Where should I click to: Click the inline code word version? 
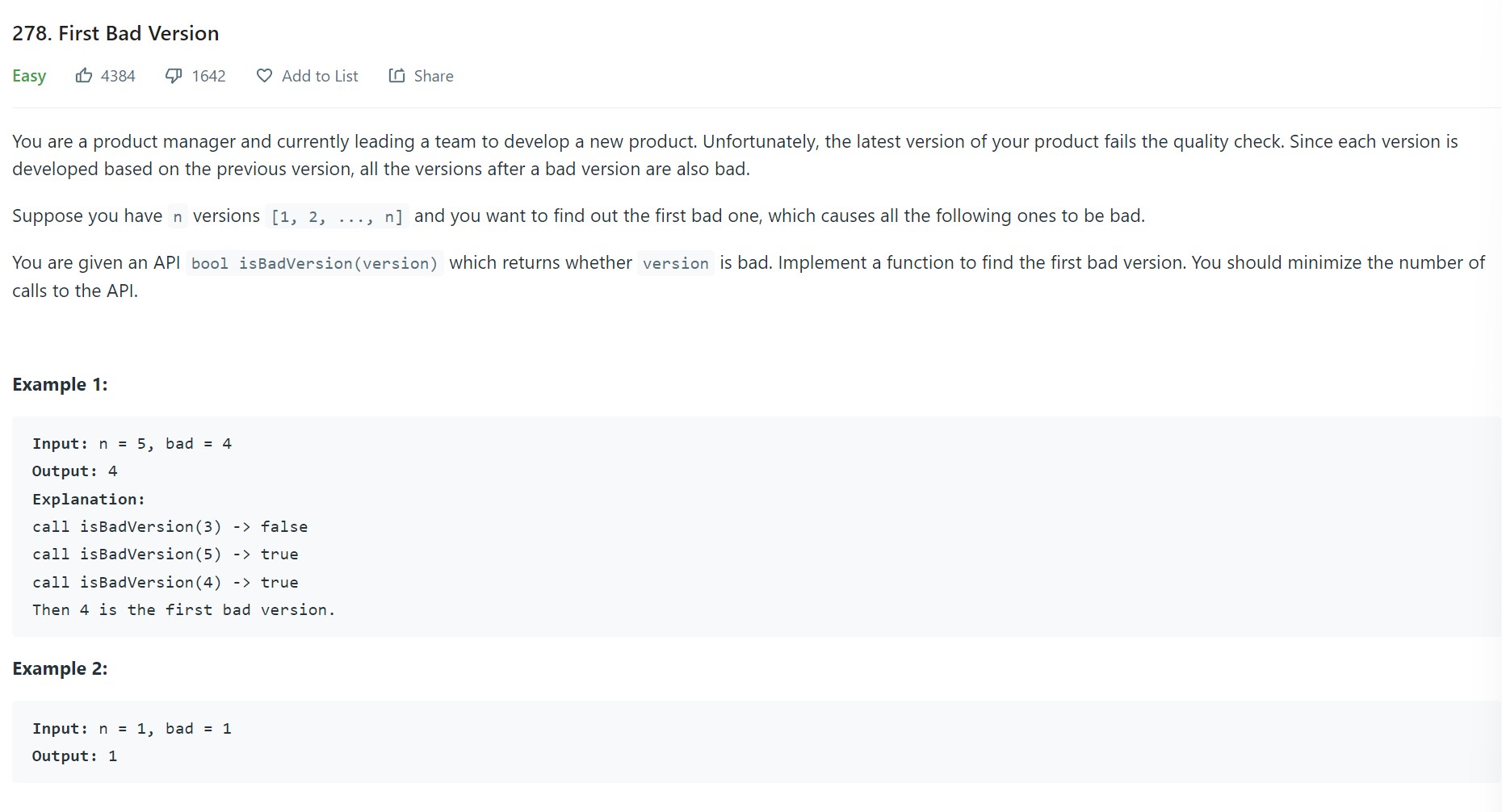(675, 264)
